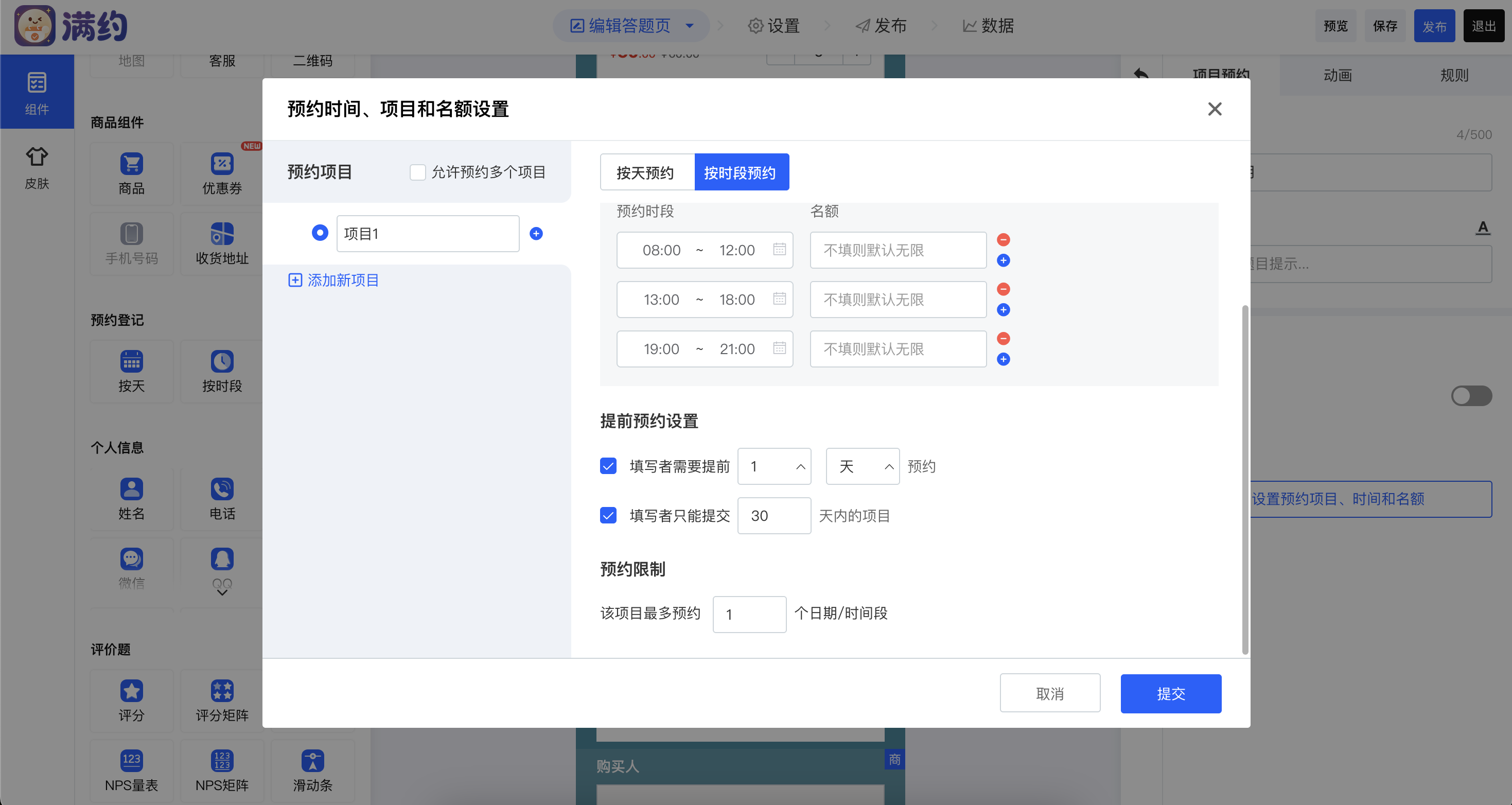Expand the 编辑答题页 dropdown arrow
This screenshot has width=1512, height=805.
[x=690, y=26]
